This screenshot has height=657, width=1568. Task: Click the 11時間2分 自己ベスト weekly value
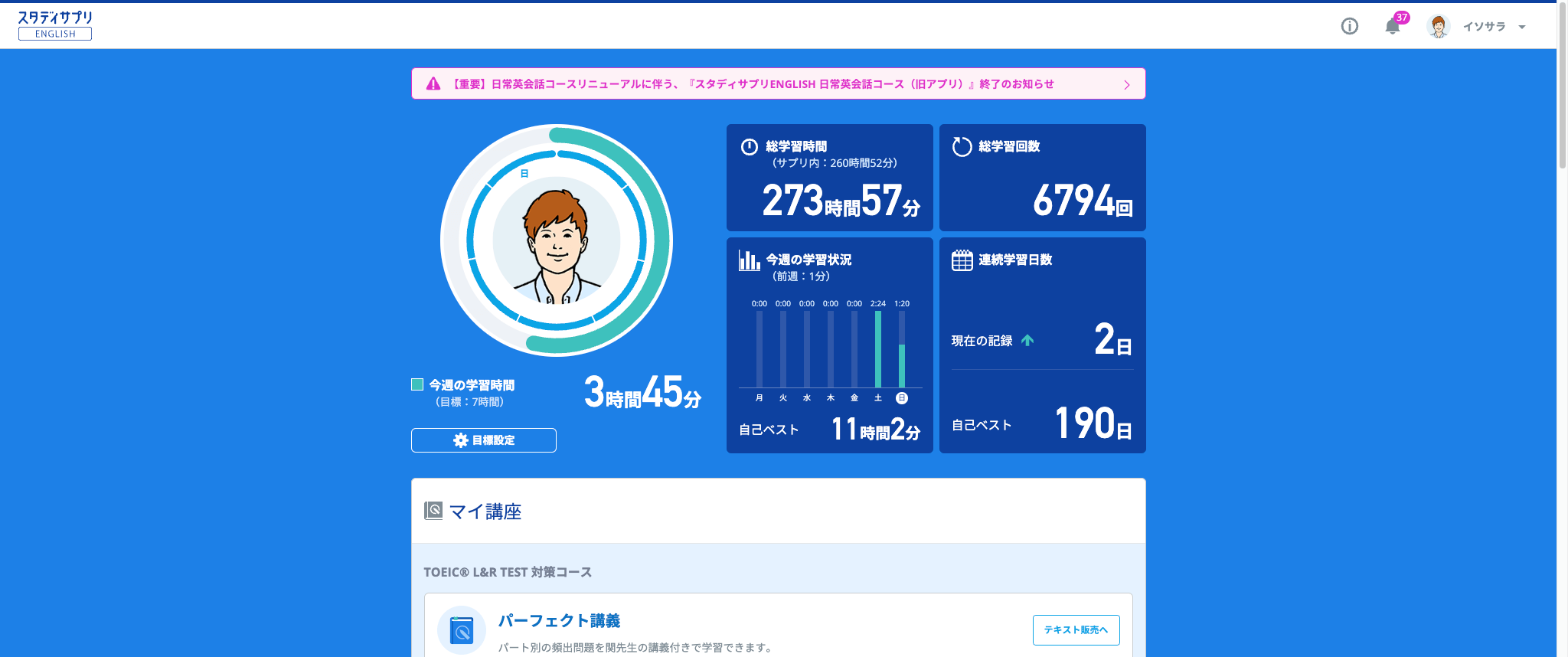pos(876,429)
